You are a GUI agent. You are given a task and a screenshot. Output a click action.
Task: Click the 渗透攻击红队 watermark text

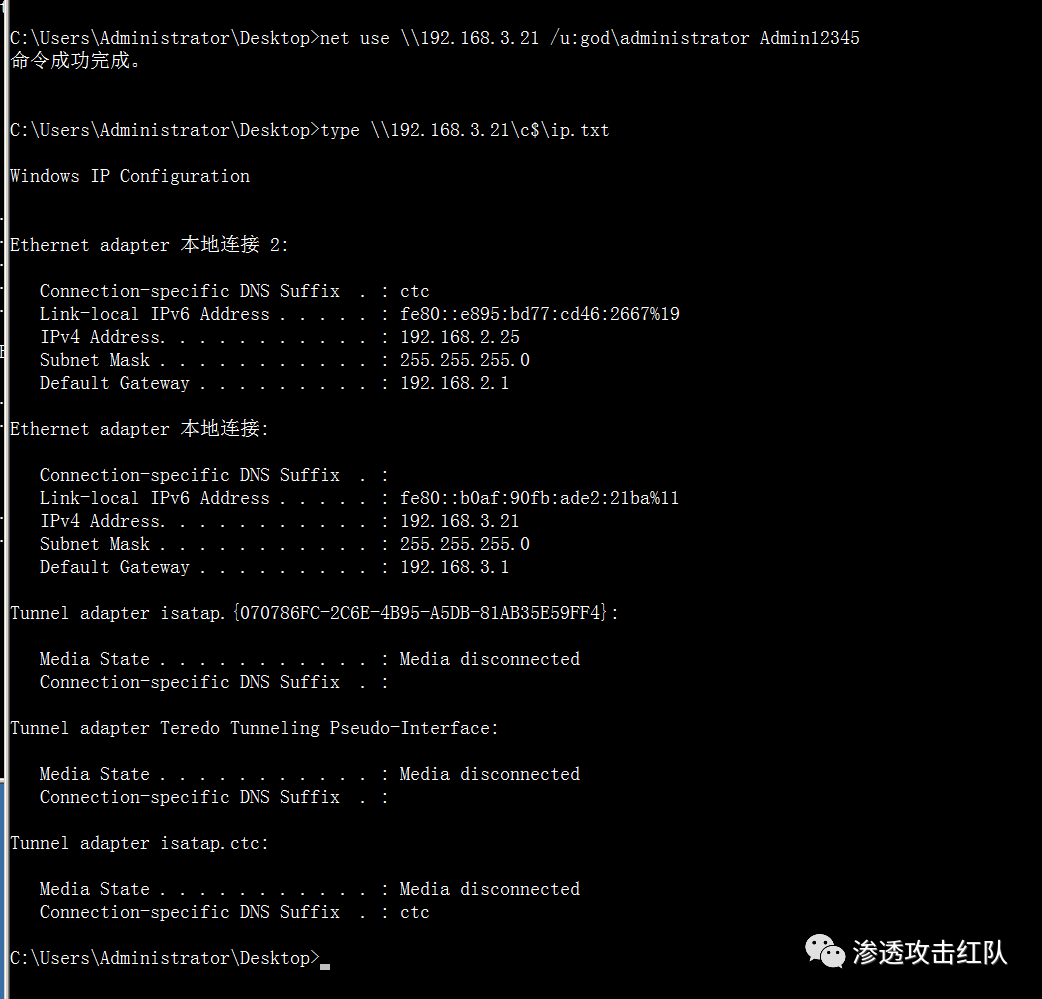click(x=929, y=952)
